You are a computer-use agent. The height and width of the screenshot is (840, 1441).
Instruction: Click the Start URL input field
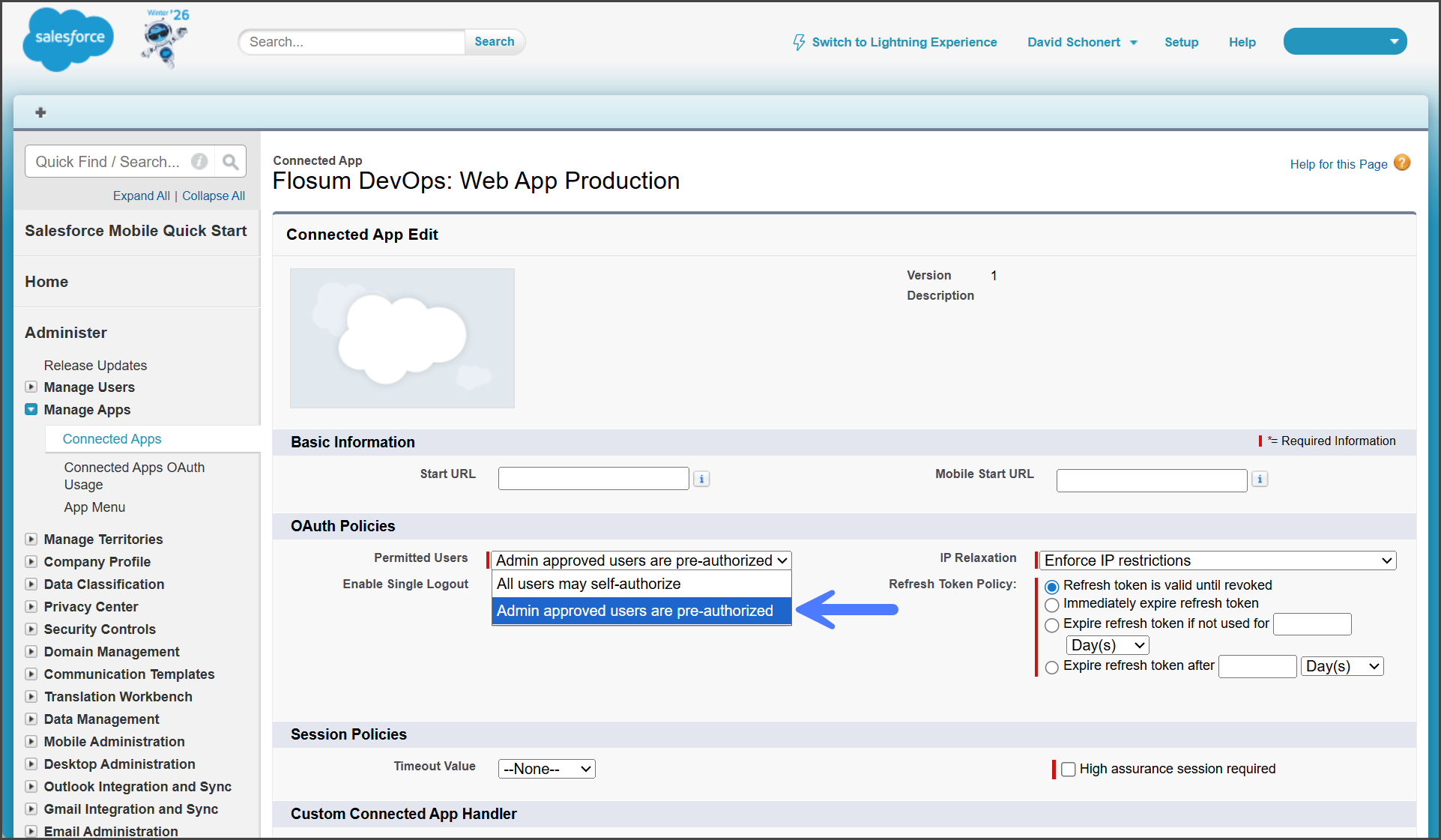pyautogui.click(x=593, y=478)
